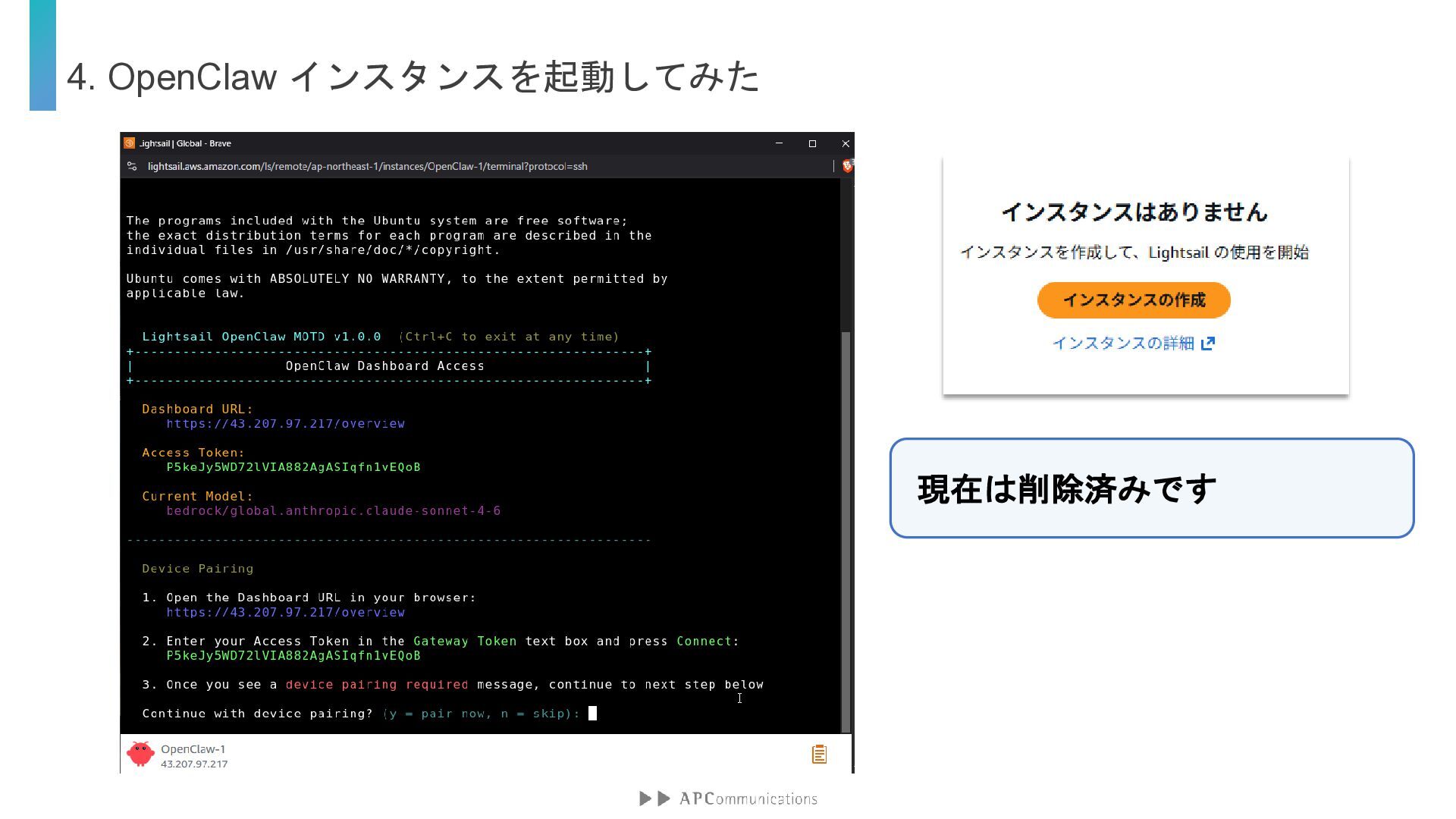This screenshot has height=819, width=1456.
Task: Click the device pairing prompt cursor
Action: 593,714
